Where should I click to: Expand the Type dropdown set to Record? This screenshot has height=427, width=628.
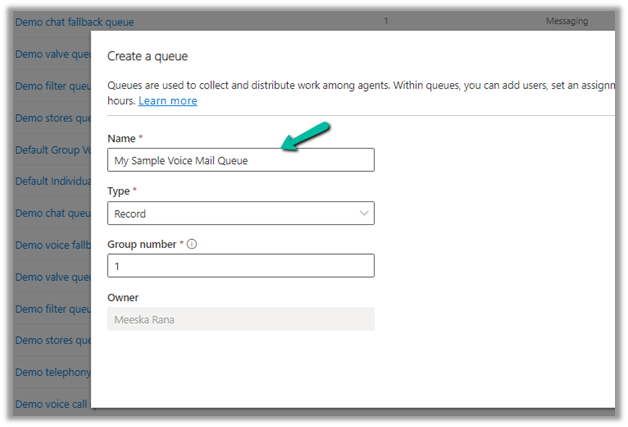[240, 213]
